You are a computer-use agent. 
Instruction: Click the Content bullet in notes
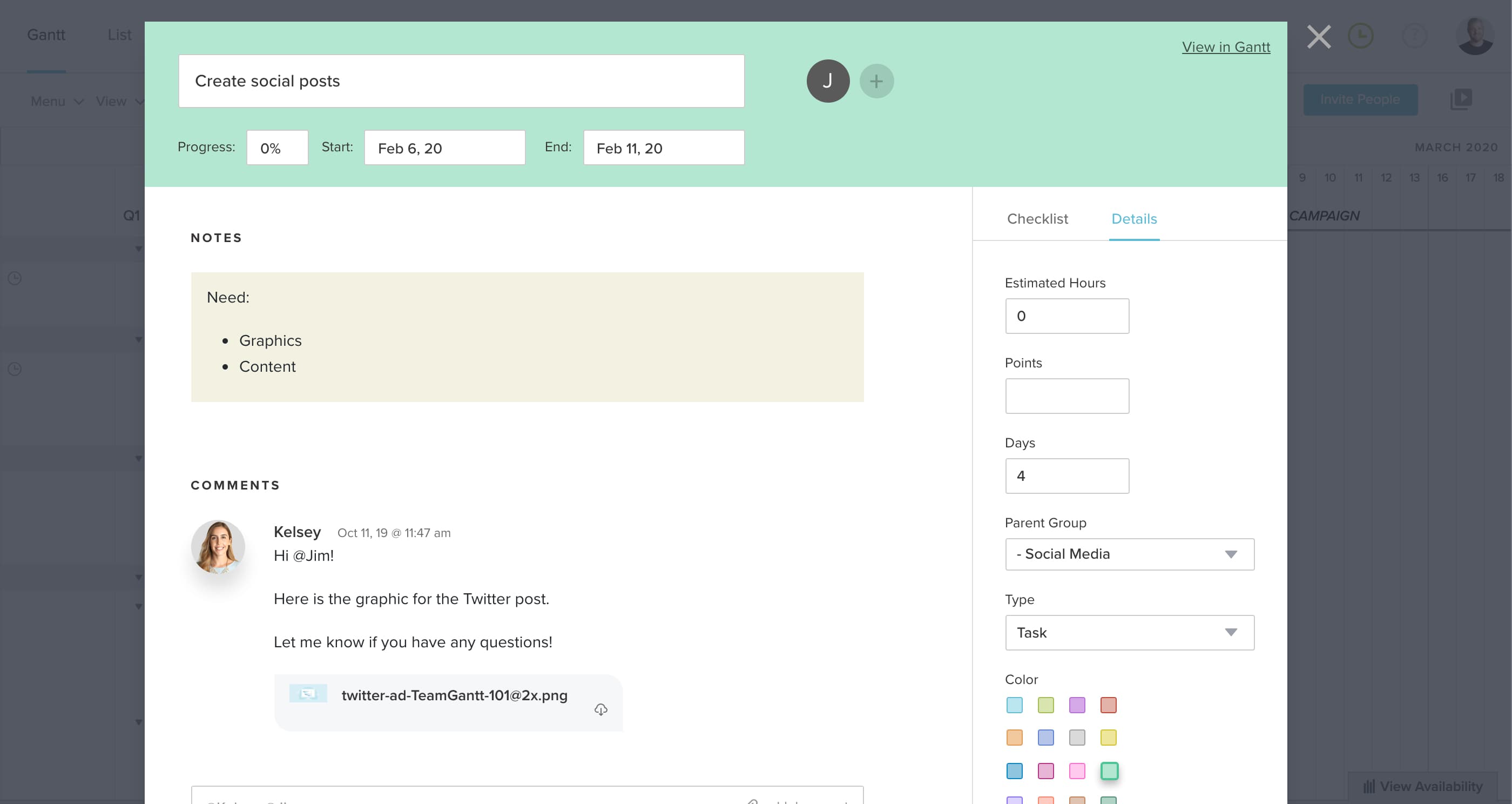tap(267, 366)
